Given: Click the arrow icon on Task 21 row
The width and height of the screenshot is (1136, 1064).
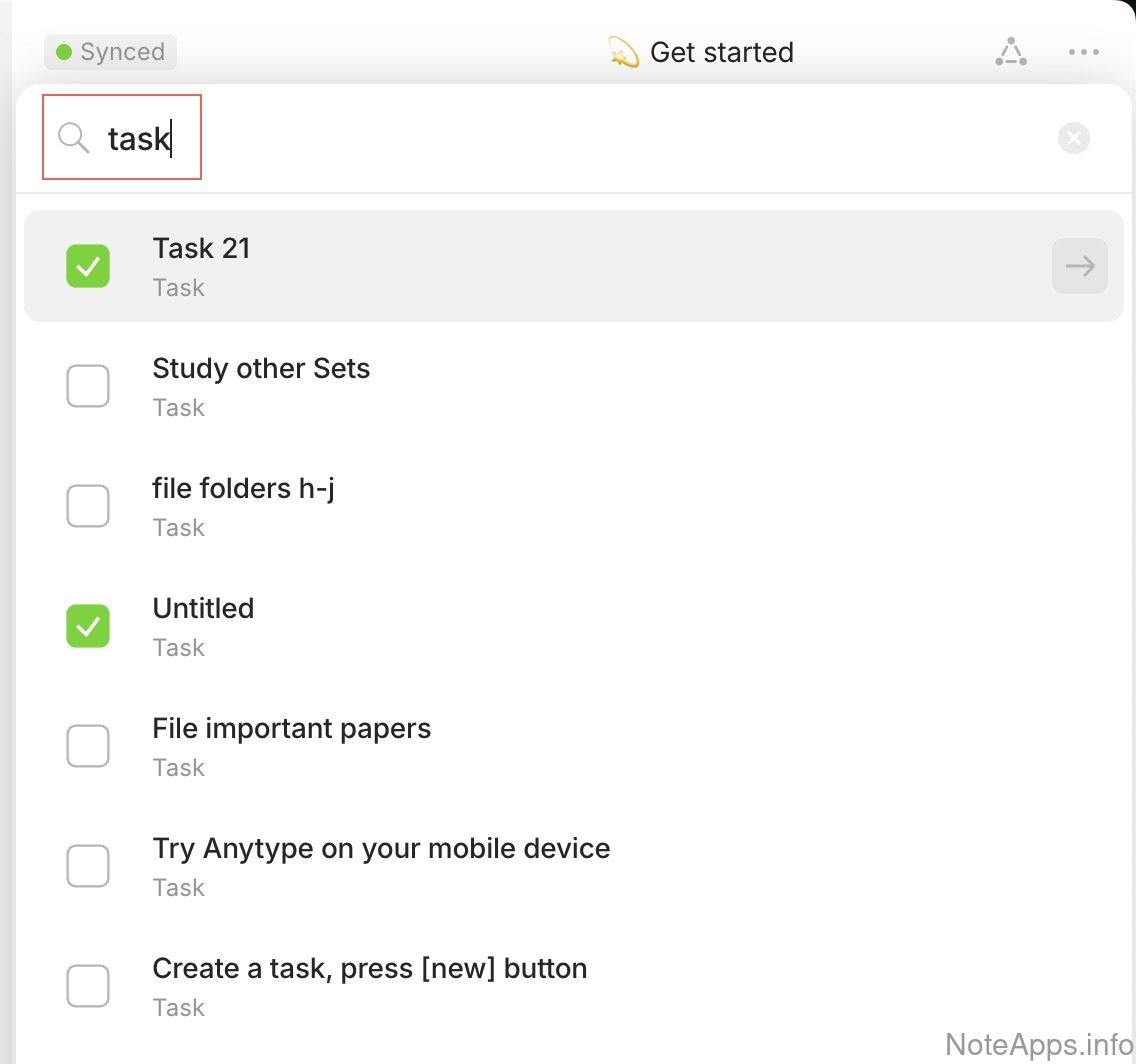Looking at the screenshot, I should [x=1079, y=266].
